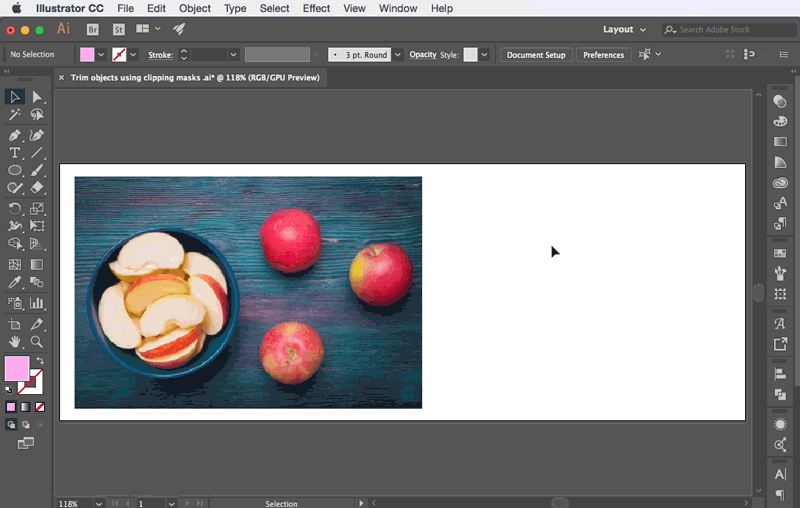The height and width of the screenshot is (508, 800).
Task: Activate the Eyedropper tool
Action: coord(15,284)
